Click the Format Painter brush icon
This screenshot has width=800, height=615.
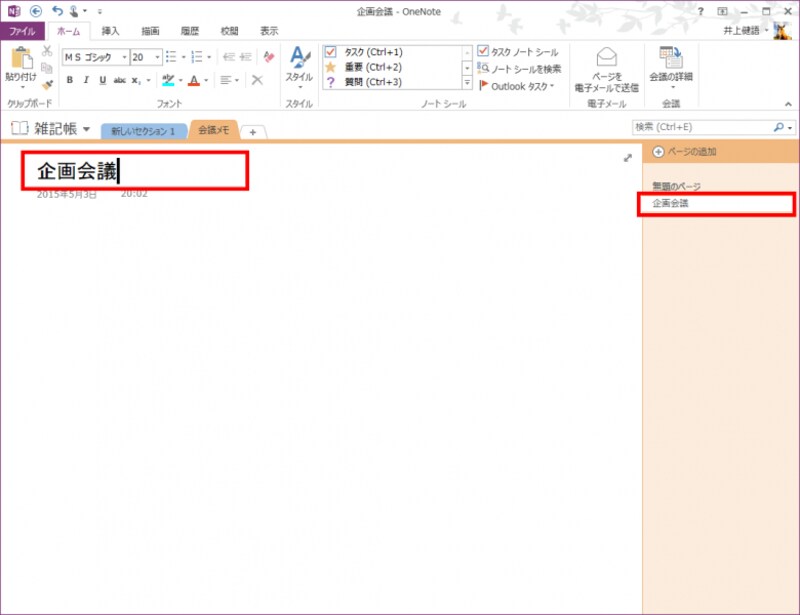coord(47,86)
